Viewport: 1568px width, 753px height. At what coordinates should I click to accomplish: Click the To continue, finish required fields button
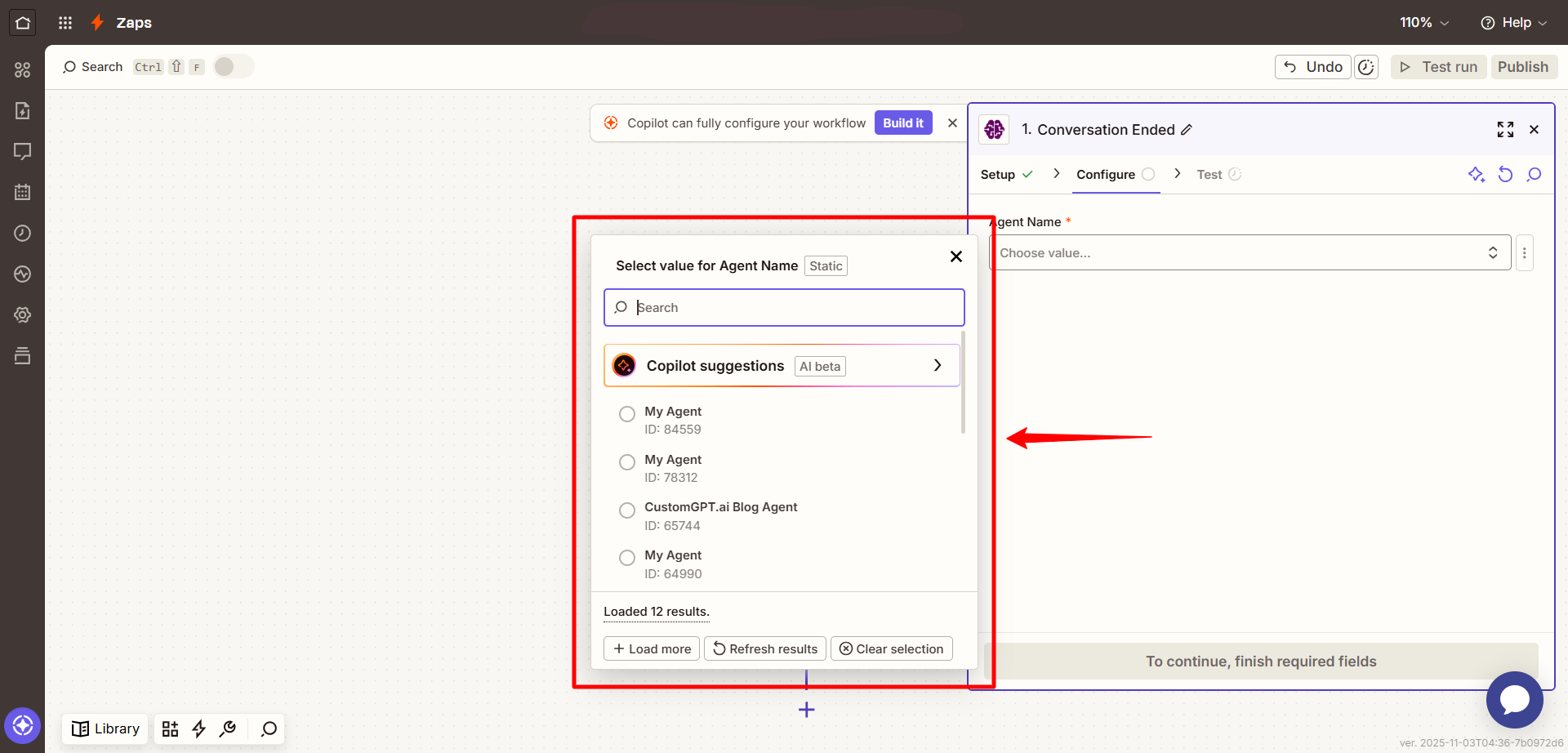1261,662
